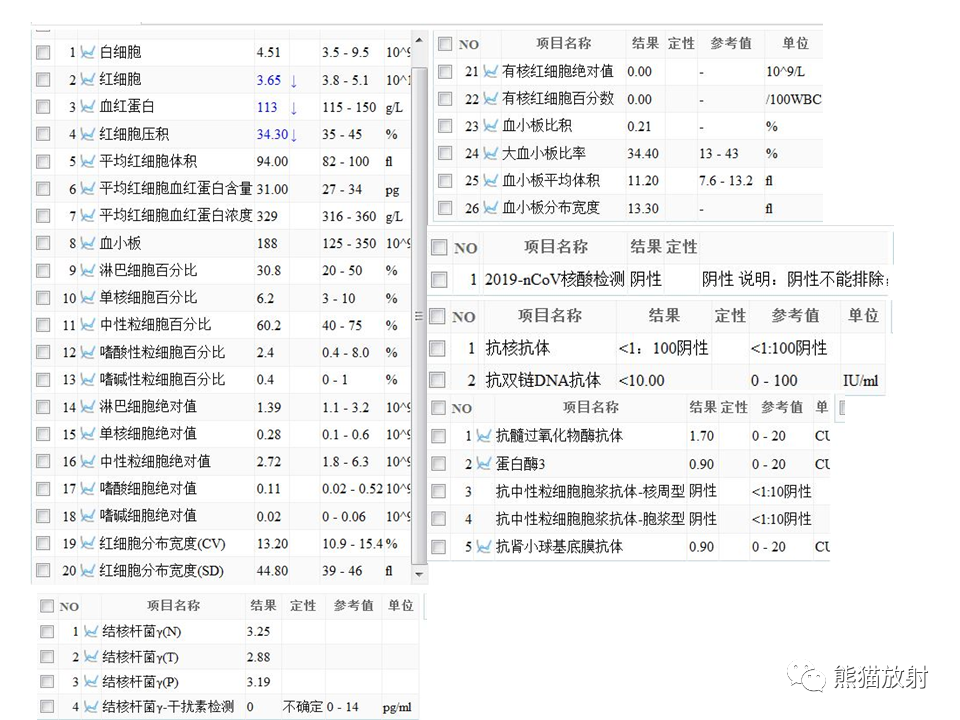Image resolution: width=960 pixels, height=720 pixels.
Task: Select 2019-nCoV核酸检测 result 阴性
Action: (x=645, y=280)
